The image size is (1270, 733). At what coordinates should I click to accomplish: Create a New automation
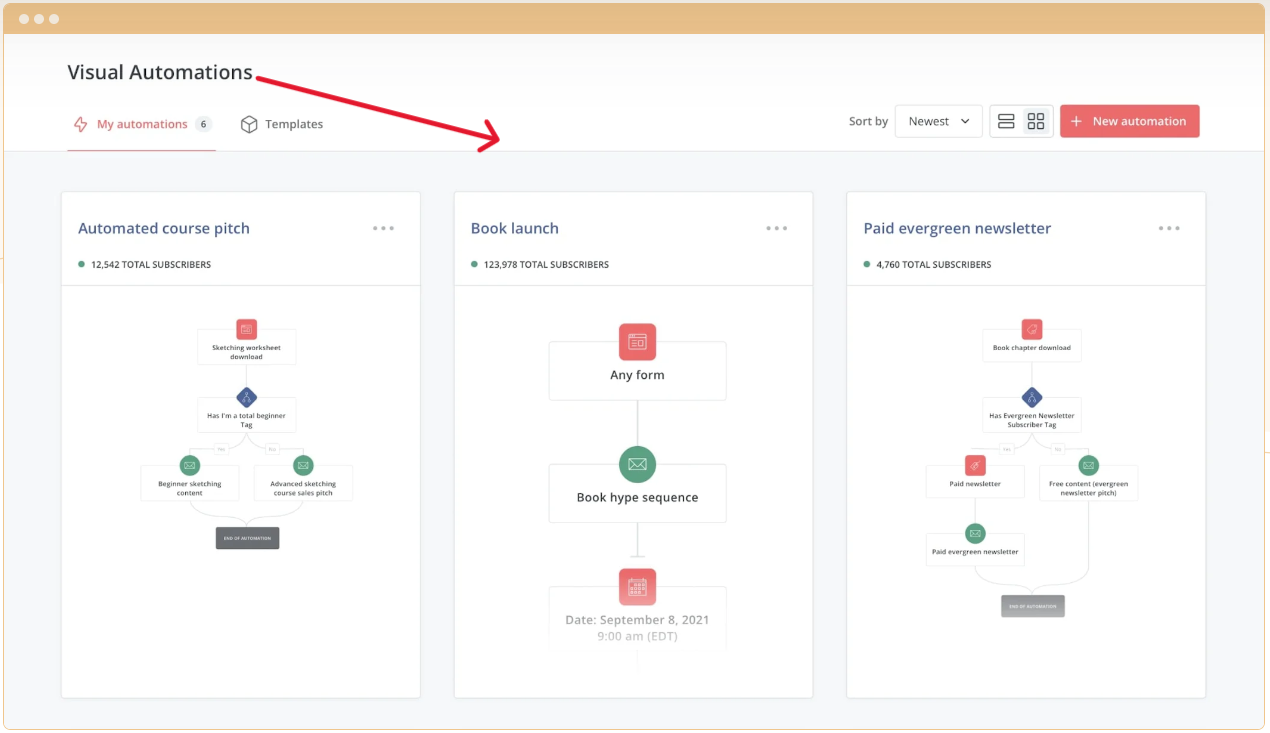1129,121
